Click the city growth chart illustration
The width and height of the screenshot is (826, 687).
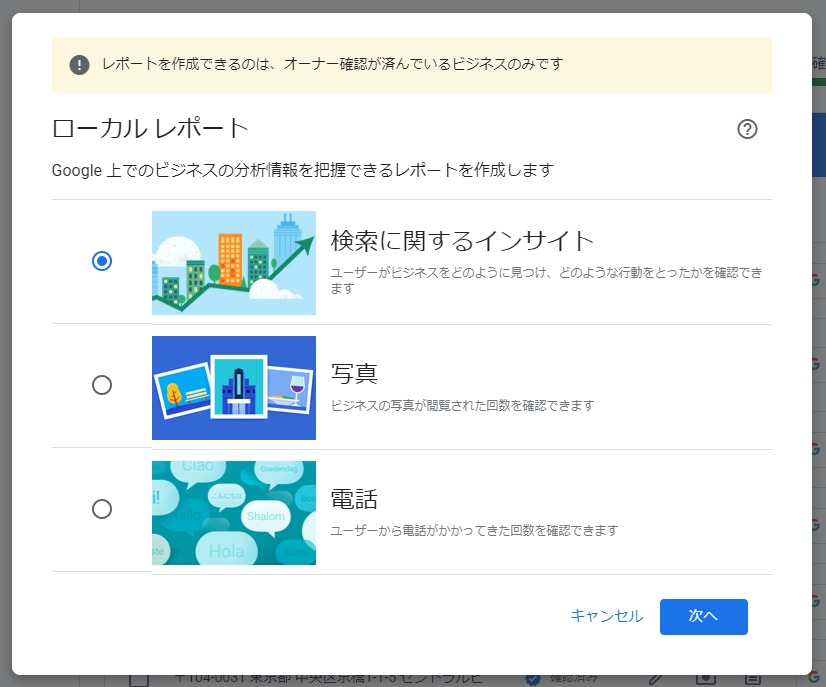tap(233, 262)
